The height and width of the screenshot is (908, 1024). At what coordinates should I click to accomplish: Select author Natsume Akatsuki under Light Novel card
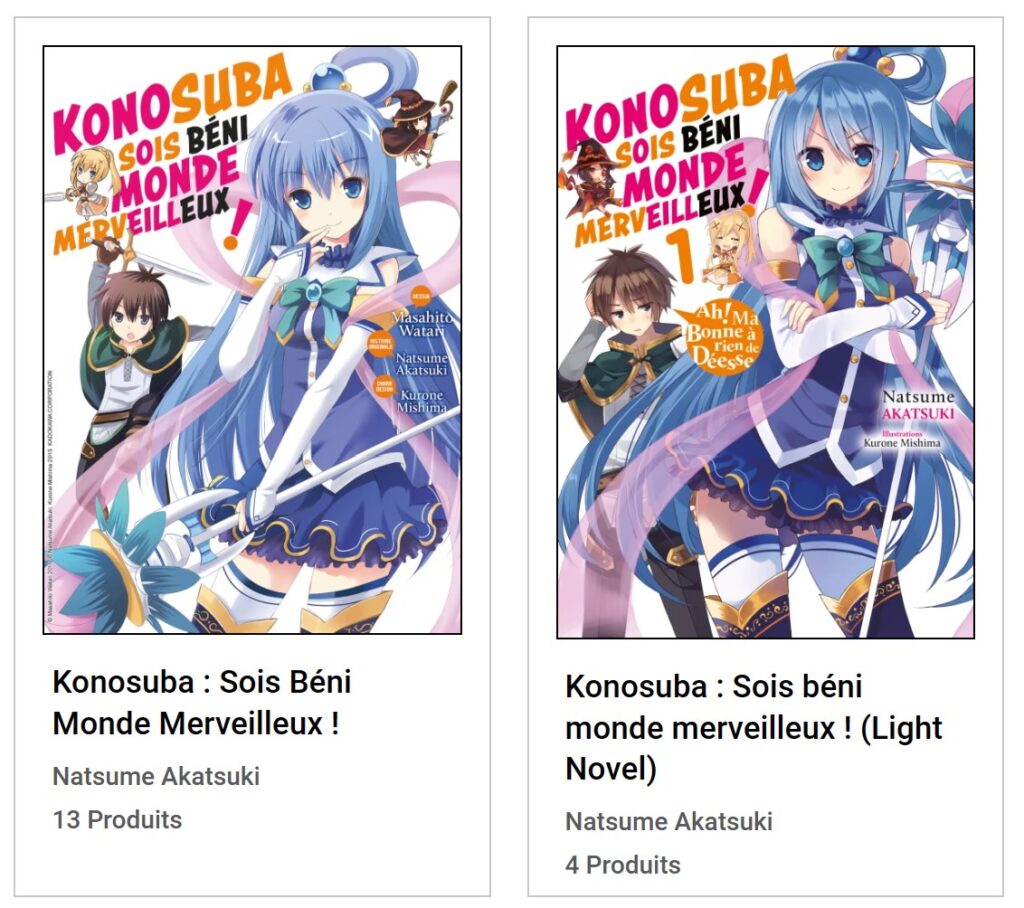669,821
